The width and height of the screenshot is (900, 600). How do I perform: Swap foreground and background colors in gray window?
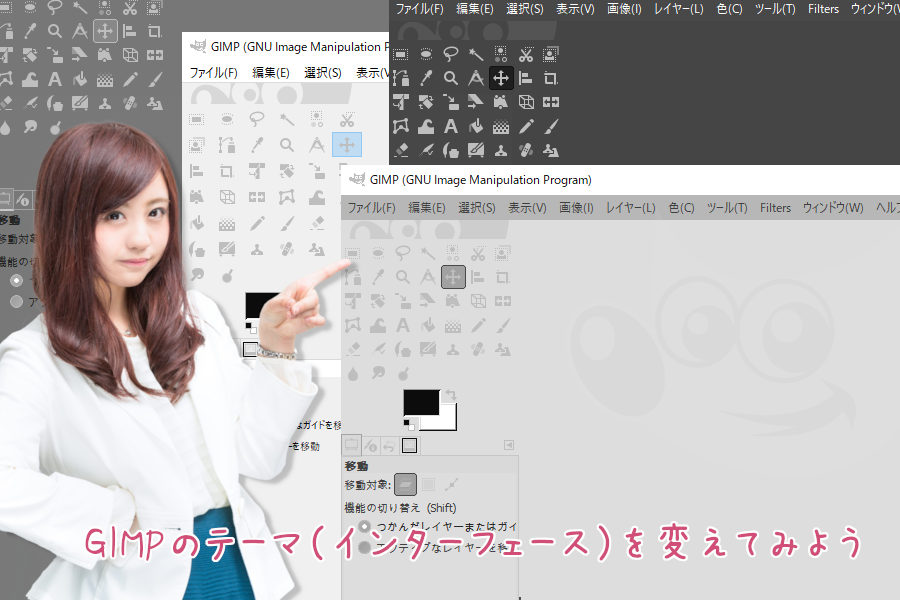[x=451, y=394]
